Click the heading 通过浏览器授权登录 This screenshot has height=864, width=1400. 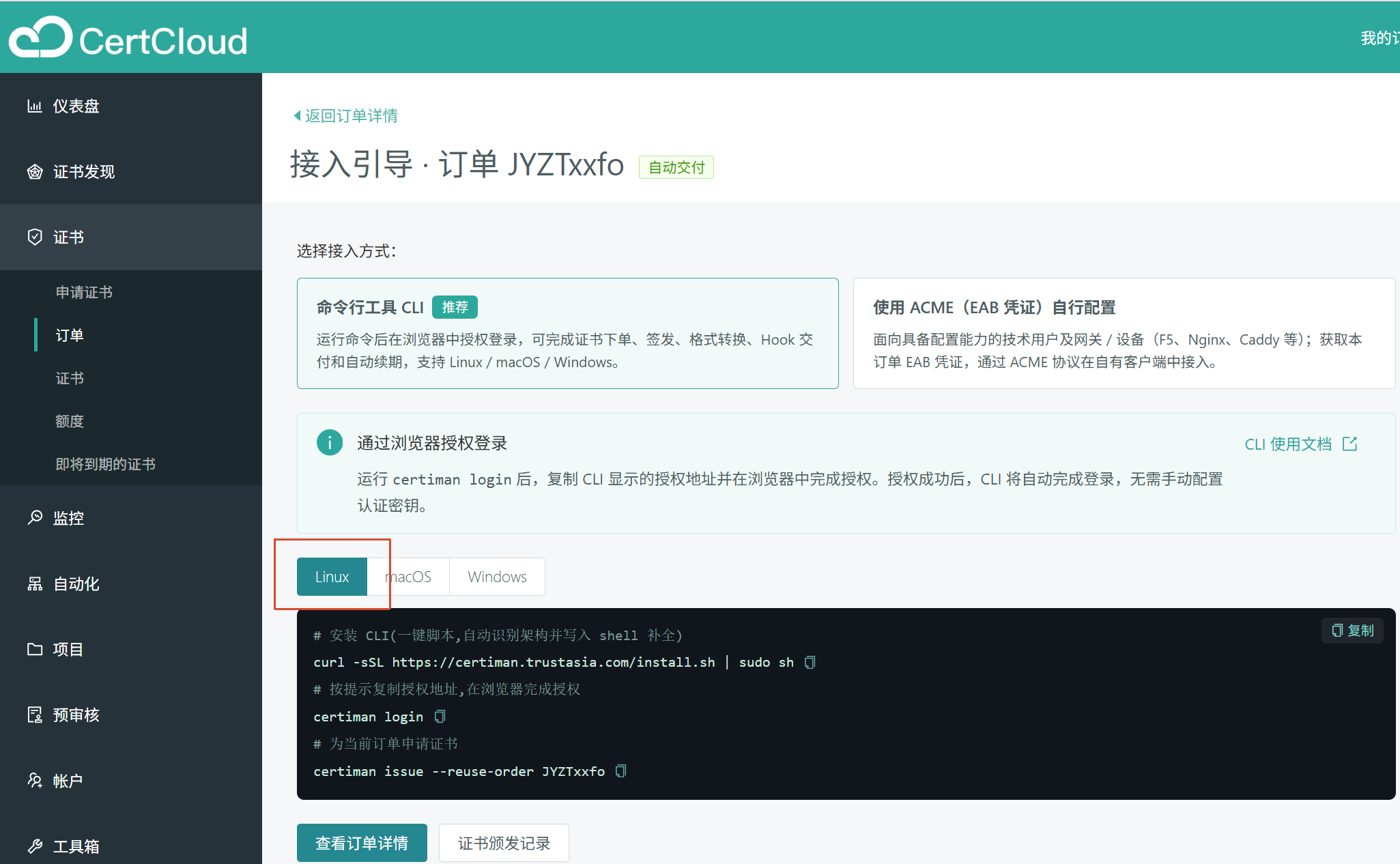(432, 443)
